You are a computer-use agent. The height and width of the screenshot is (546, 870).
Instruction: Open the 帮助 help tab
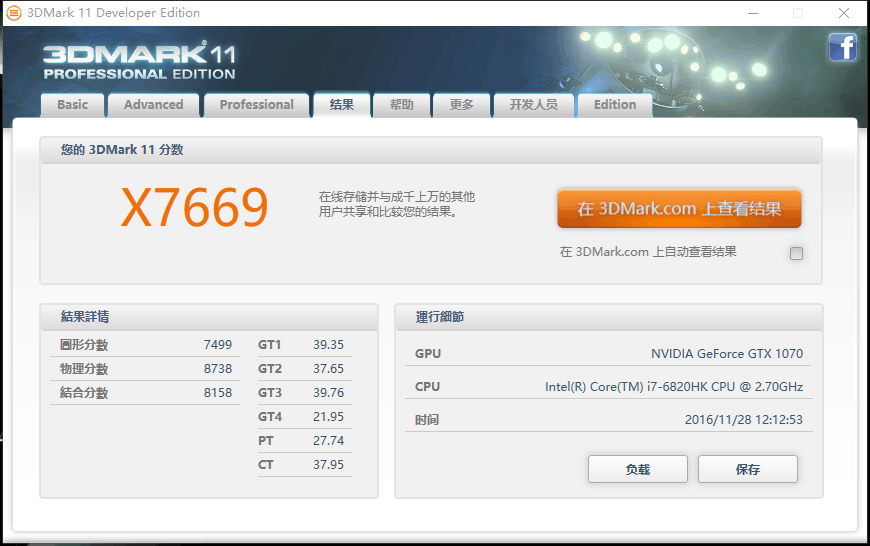click(x=402, y=105)
